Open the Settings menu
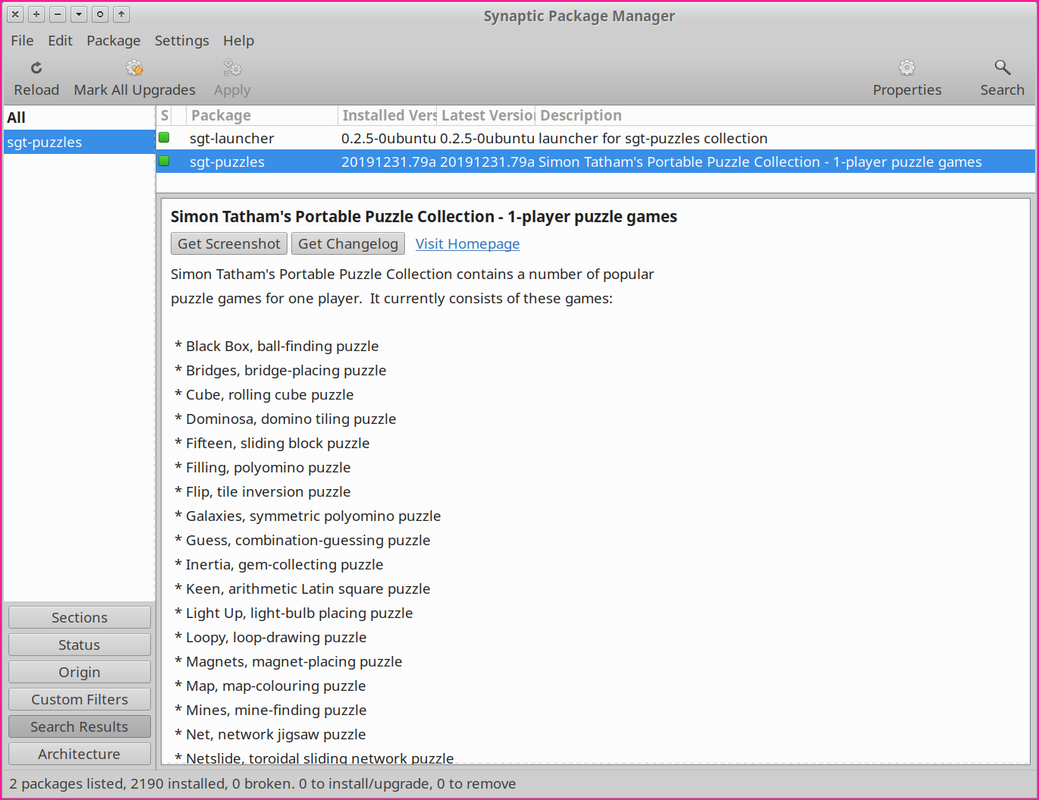 pyautogui.click(x=182, y=40)
